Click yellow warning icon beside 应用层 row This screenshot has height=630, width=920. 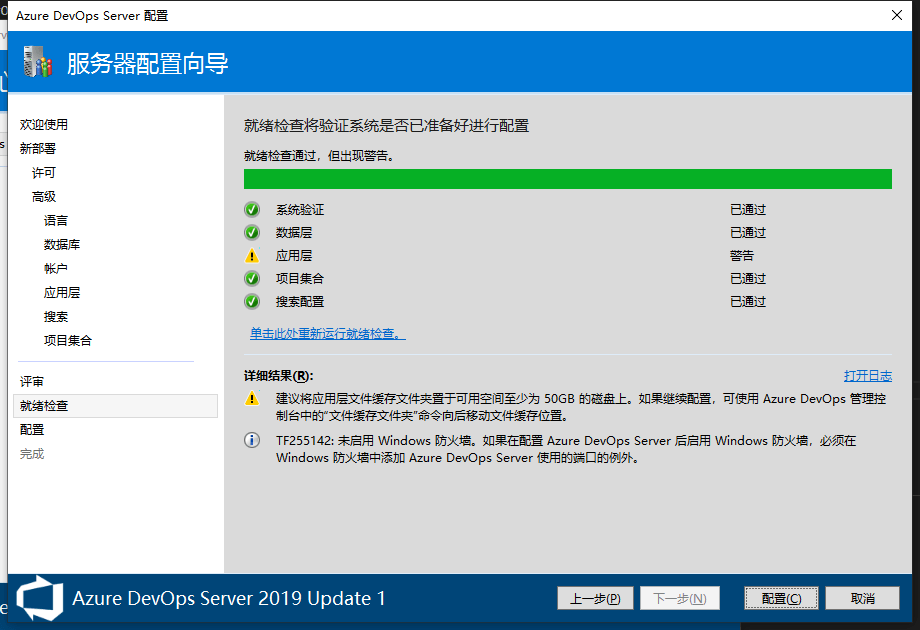(252, 256)
